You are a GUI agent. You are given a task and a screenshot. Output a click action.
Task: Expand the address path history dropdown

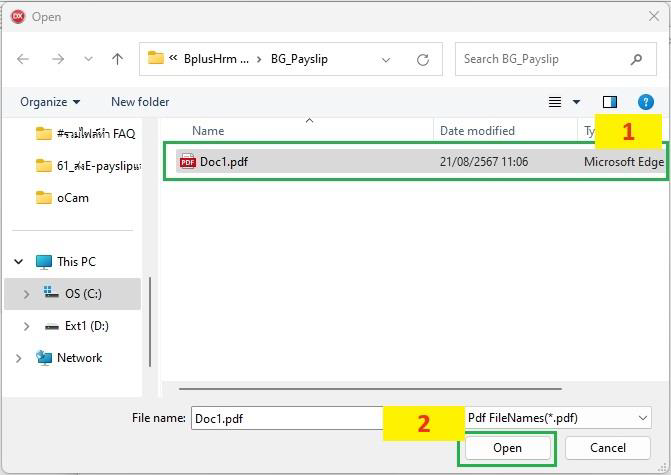tap(386, 59)
